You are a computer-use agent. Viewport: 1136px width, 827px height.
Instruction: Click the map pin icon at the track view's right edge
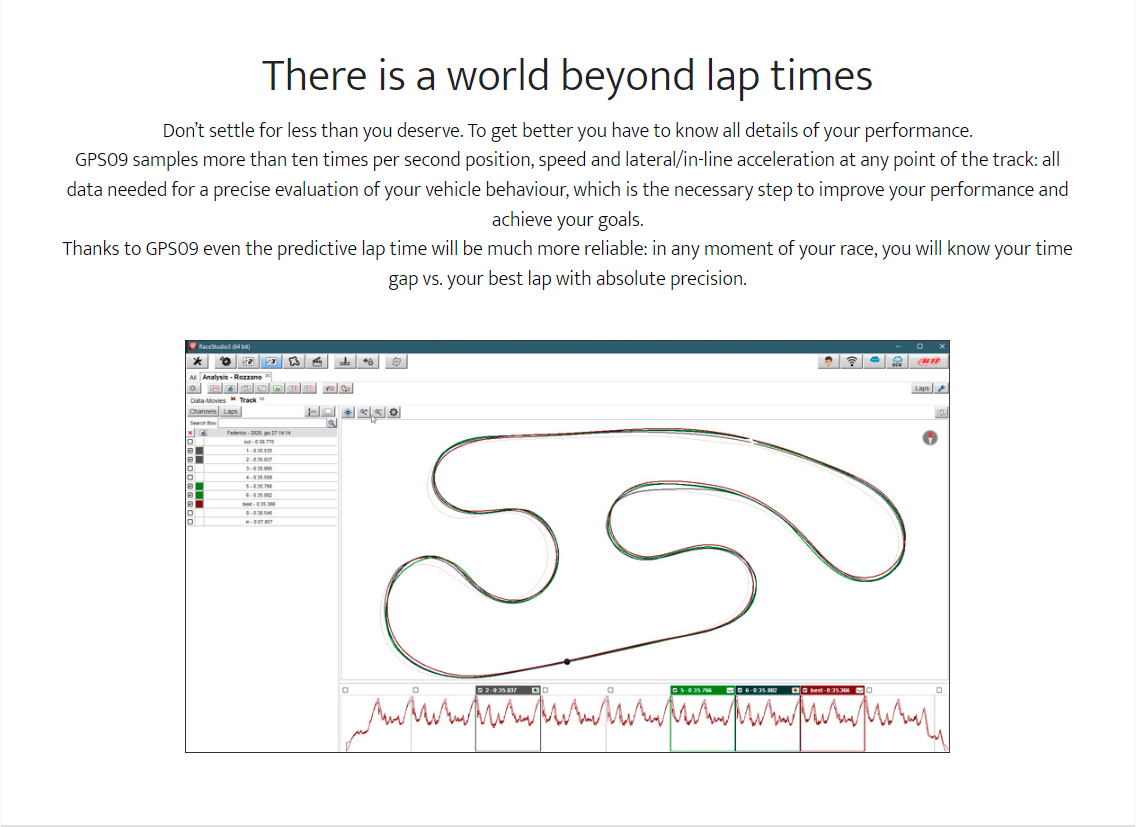coord(941,412)
